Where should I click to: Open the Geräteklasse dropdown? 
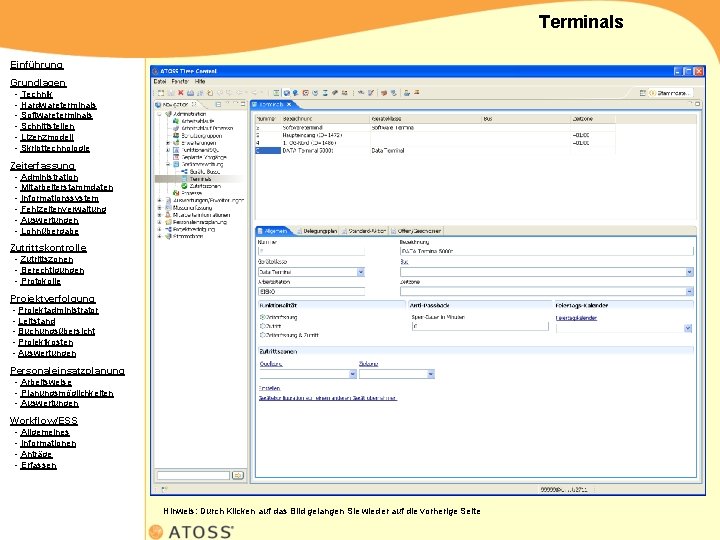point(361,272)
